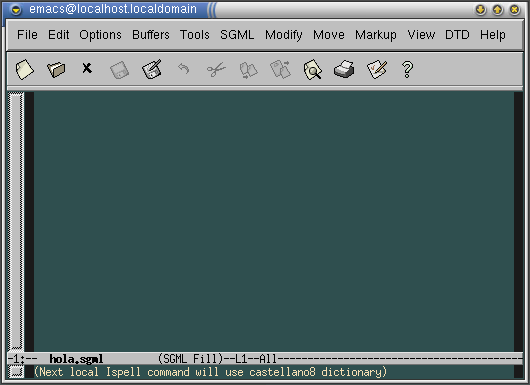Click the (SGML Fill) mode indicator

(x=191, y=358)
